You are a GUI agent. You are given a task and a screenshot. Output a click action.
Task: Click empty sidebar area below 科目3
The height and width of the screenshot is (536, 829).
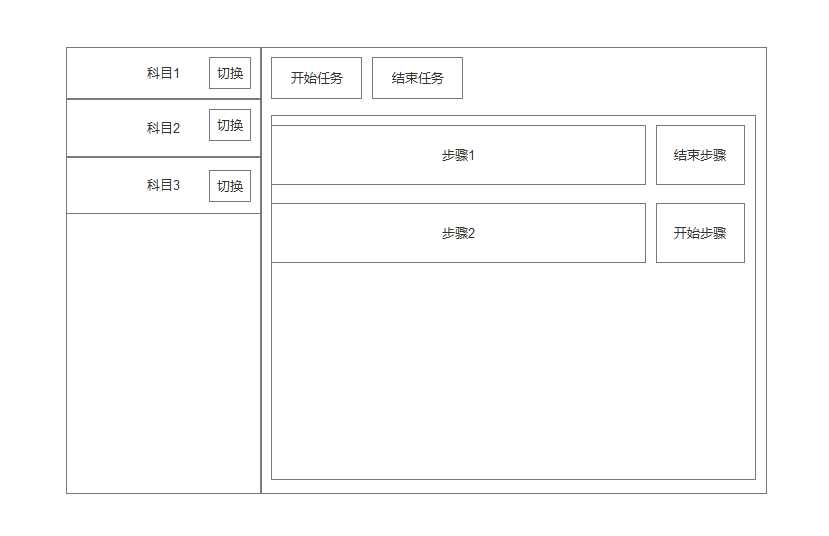point(163,350)
